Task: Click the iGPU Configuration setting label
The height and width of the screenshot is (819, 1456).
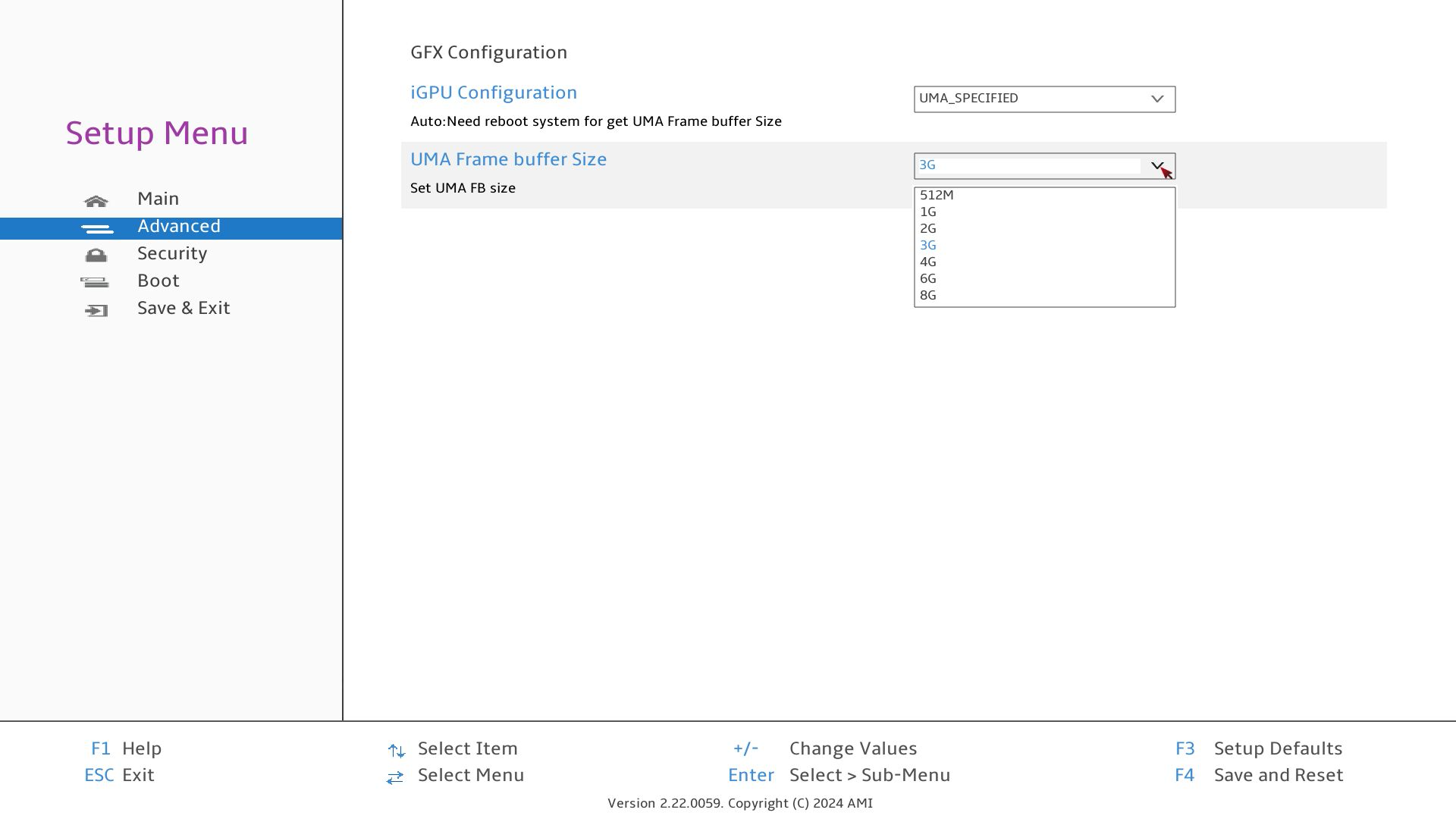Action: [494, 93]
